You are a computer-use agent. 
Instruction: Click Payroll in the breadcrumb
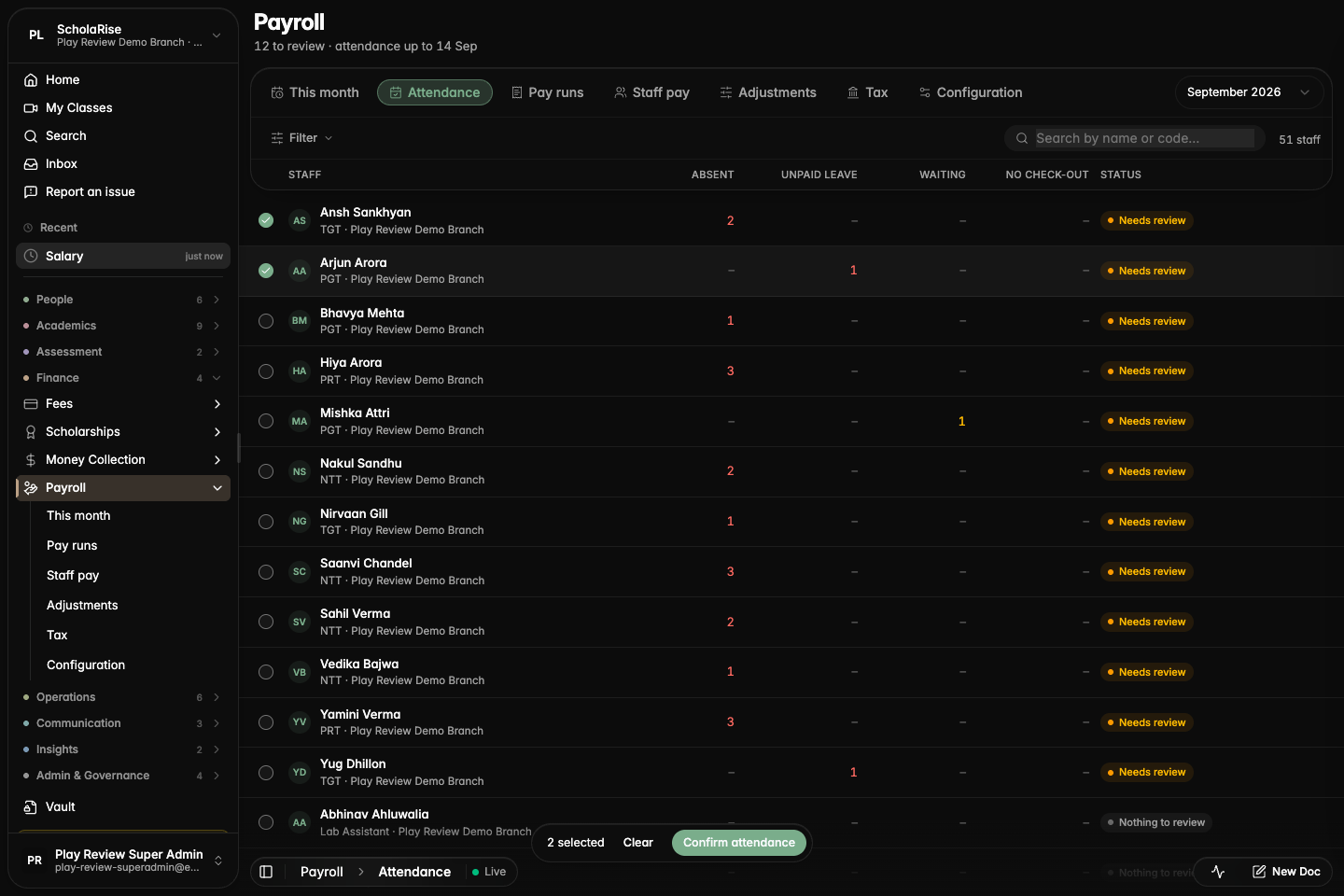322,872
